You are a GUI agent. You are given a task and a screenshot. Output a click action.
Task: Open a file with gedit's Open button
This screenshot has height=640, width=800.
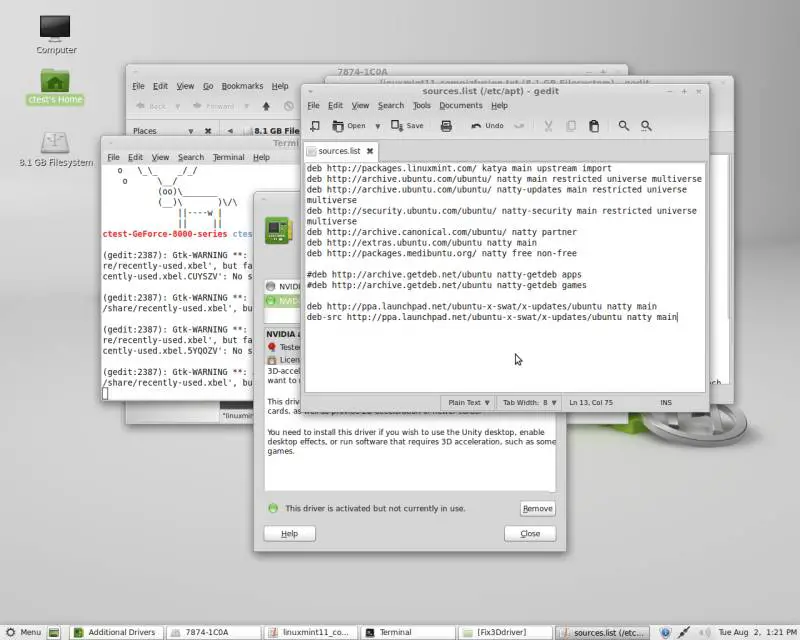pos(349,126)
